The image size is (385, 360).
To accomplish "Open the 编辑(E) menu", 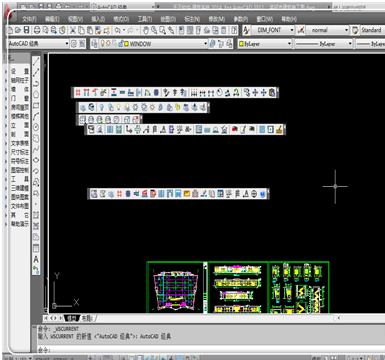I will (52, 19).
